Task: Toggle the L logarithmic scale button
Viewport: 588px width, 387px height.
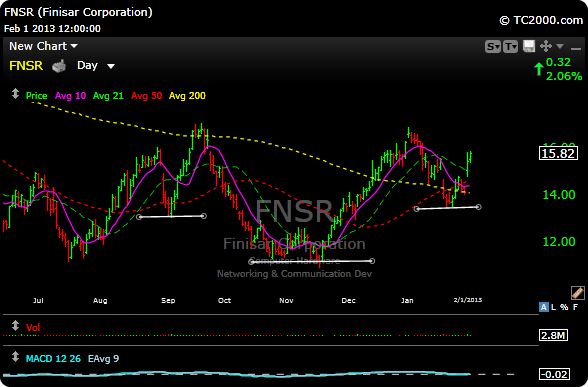Action: (554, 307)
